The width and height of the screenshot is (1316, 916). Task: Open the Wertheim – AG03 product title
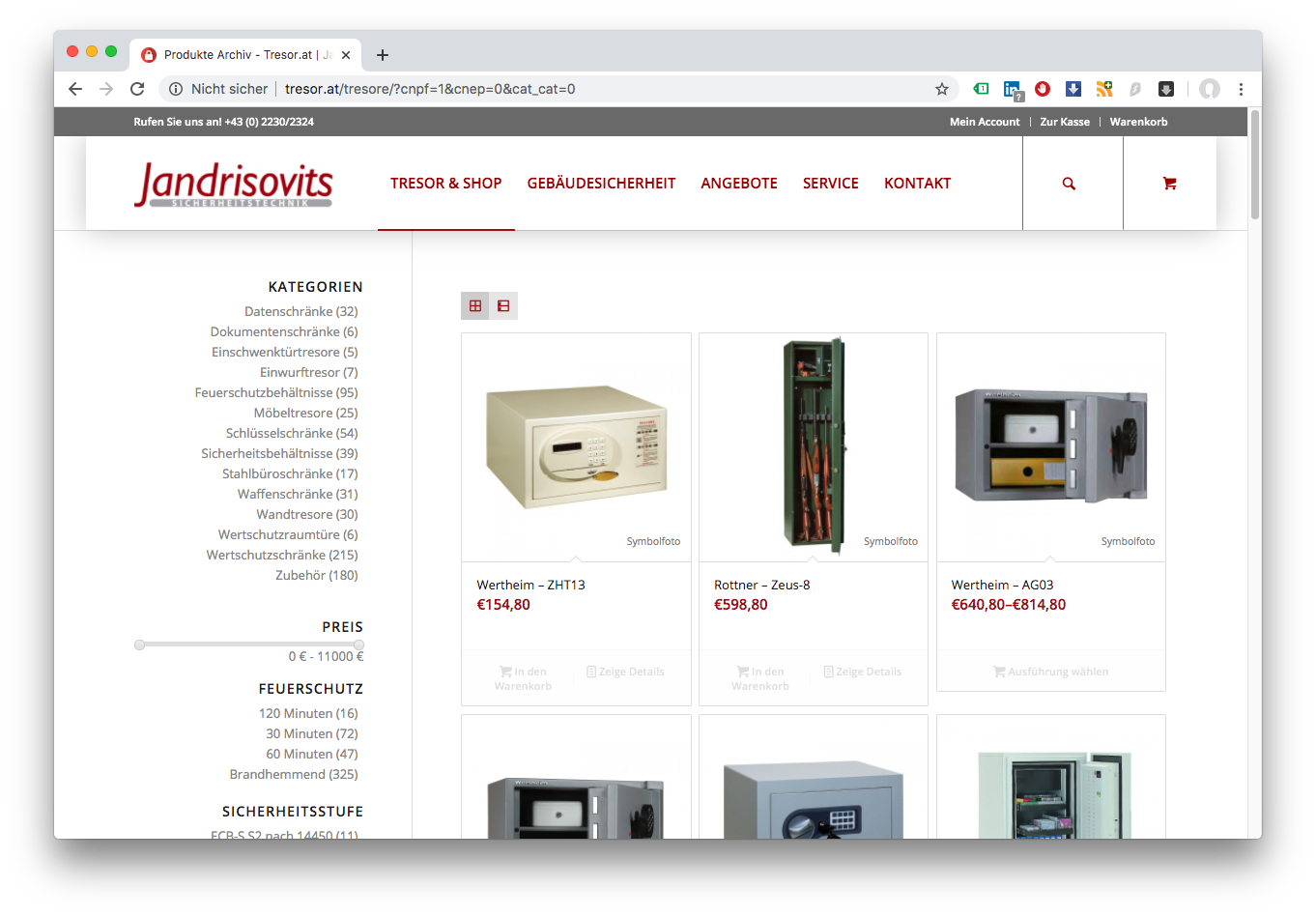(x=1002, y=585)
